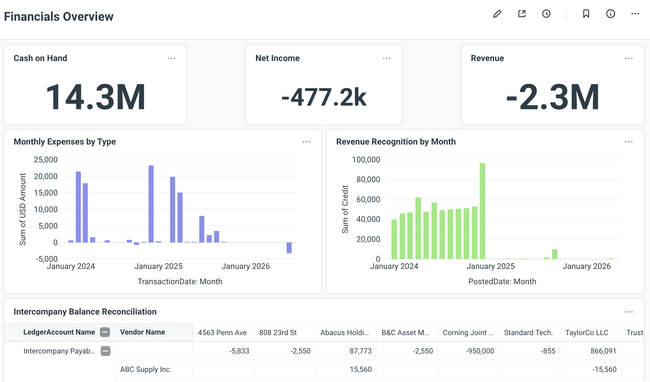The height and width of the screenshot is (382, 650).
Task: Open Cash on Hand card options
Action: point(171,58)
